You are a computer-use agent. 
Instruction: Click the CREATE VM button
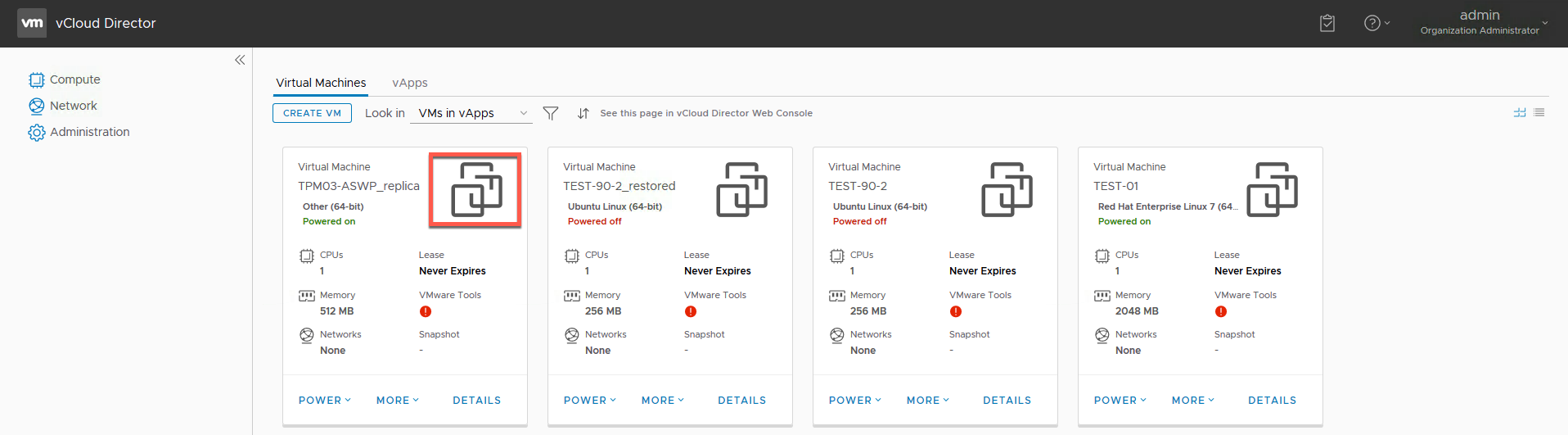[312, 113]
